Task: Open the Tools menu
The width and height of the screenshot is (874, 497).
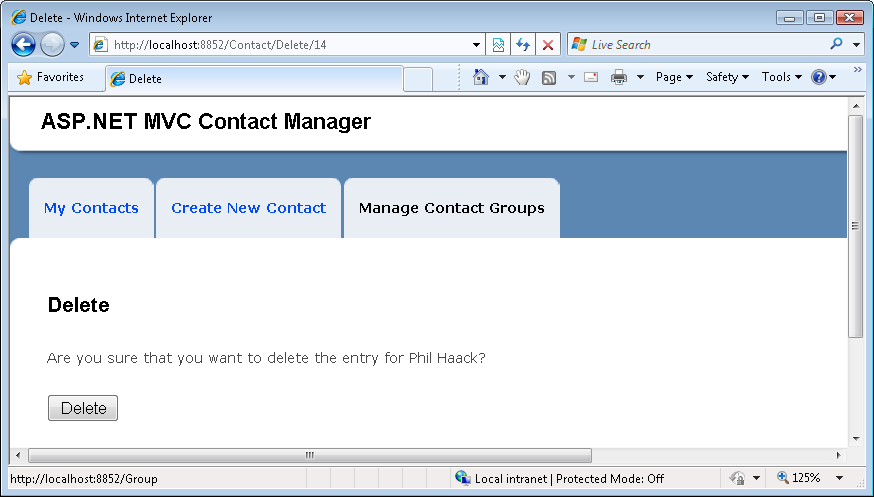Action: point(781,77)
